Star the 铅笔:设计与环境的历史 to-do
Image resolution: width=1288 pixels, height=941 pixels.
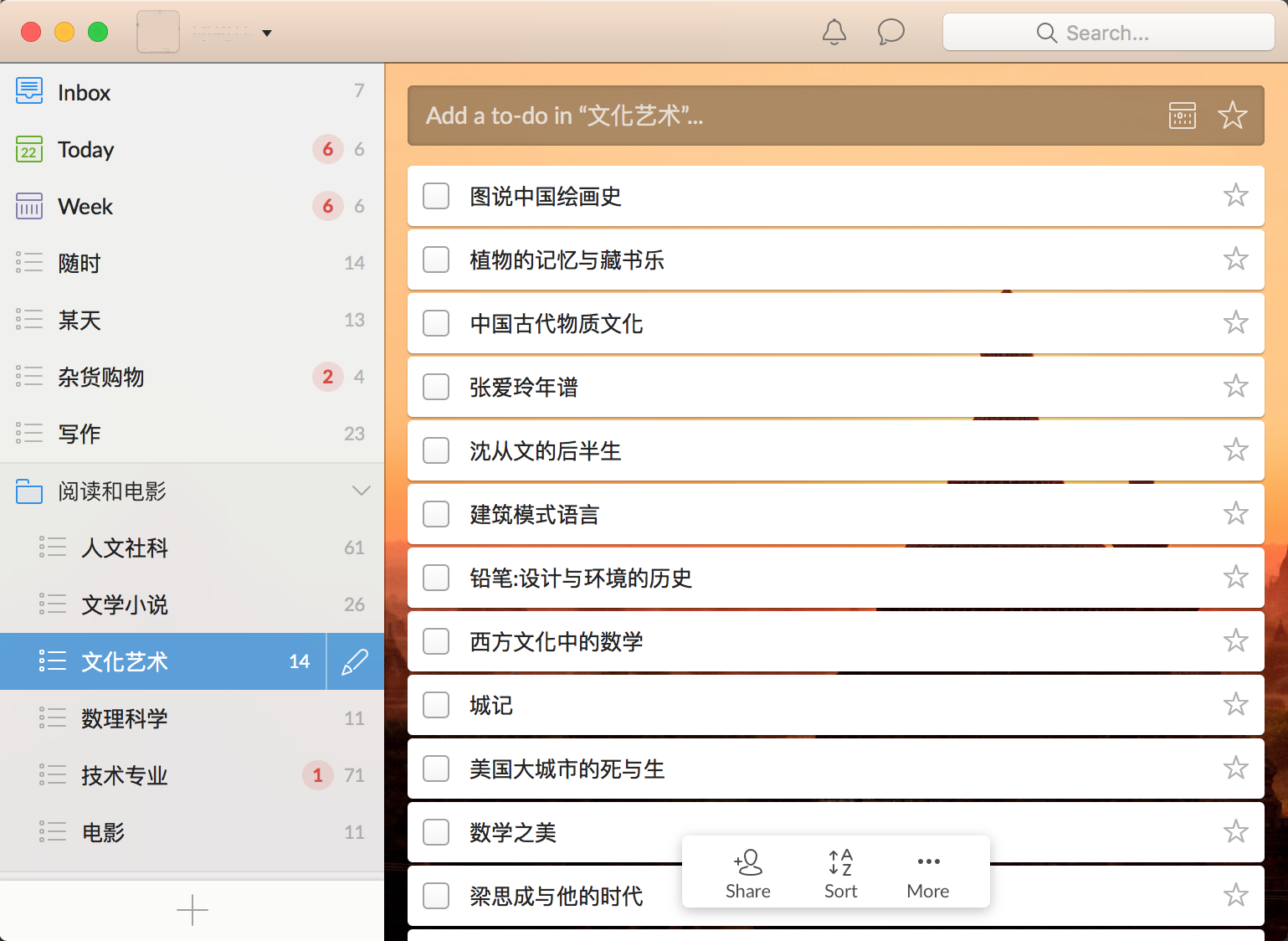click(1236, 578)
